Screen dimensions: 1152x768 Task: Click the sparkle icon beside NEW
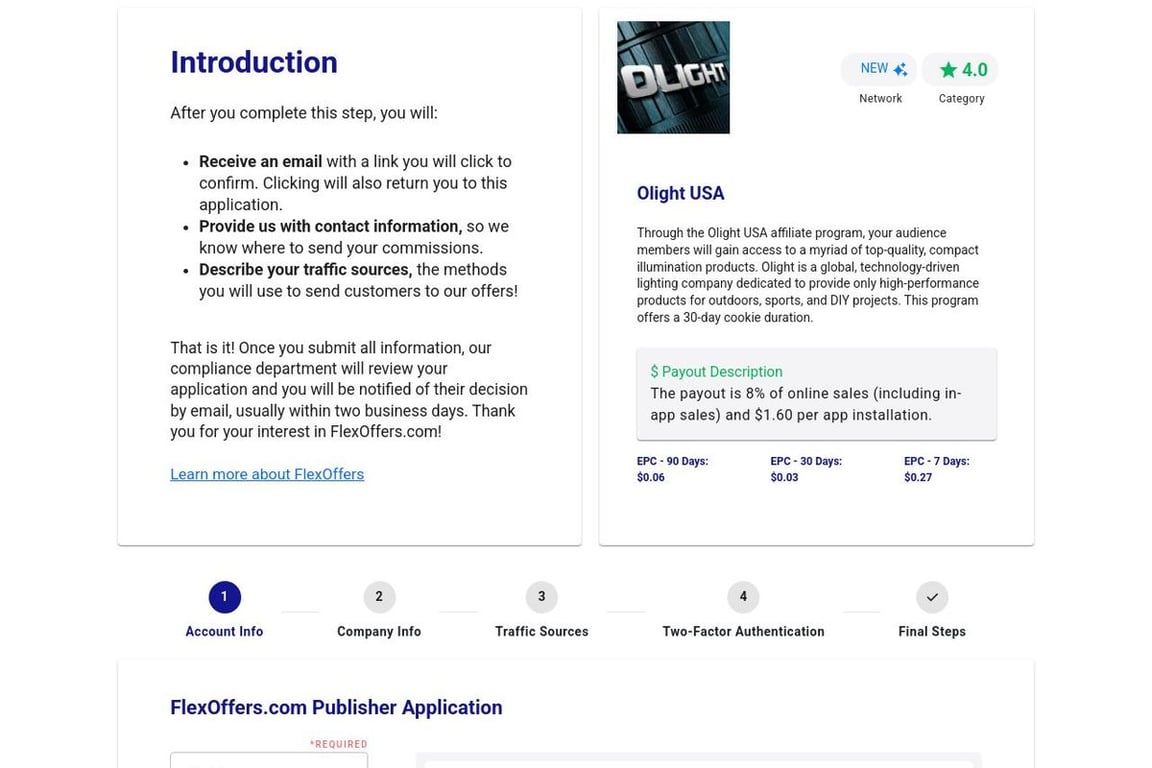click(900, 70)
